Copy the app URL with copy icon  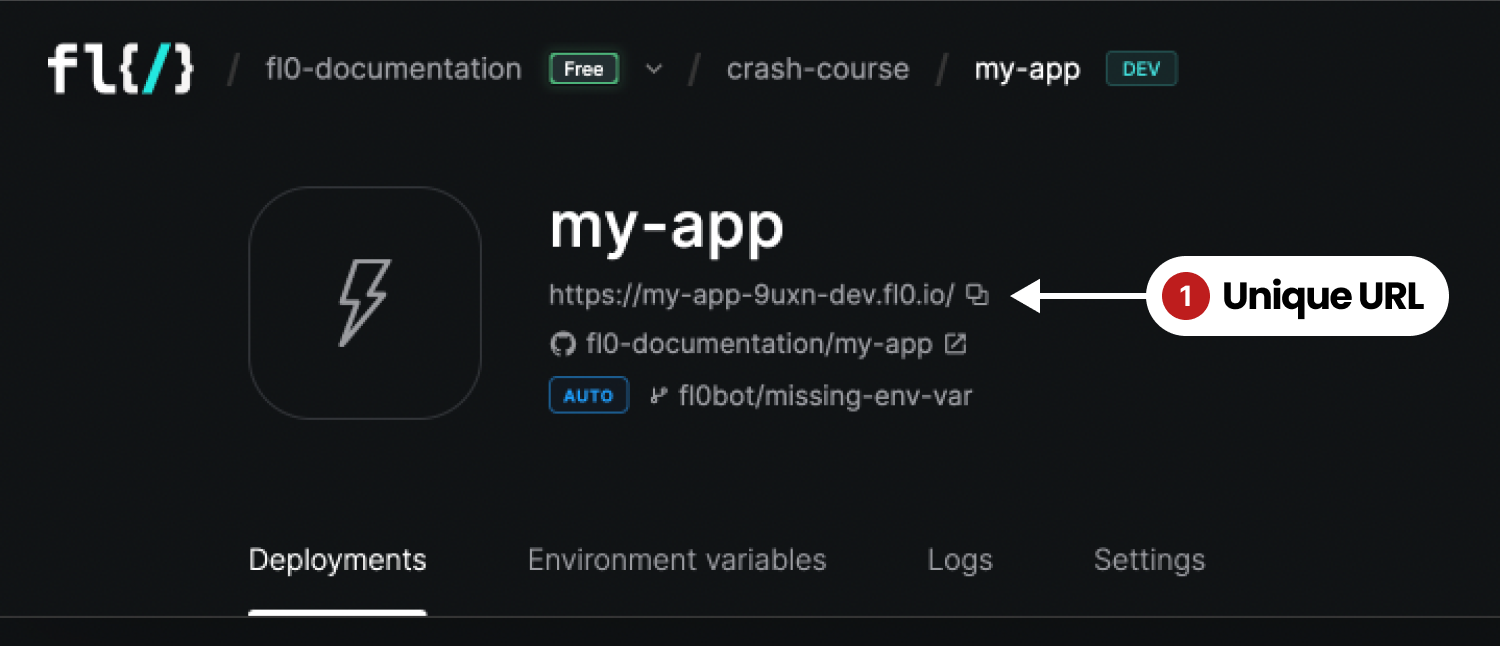pyautogui.click(x=978, y=295)
